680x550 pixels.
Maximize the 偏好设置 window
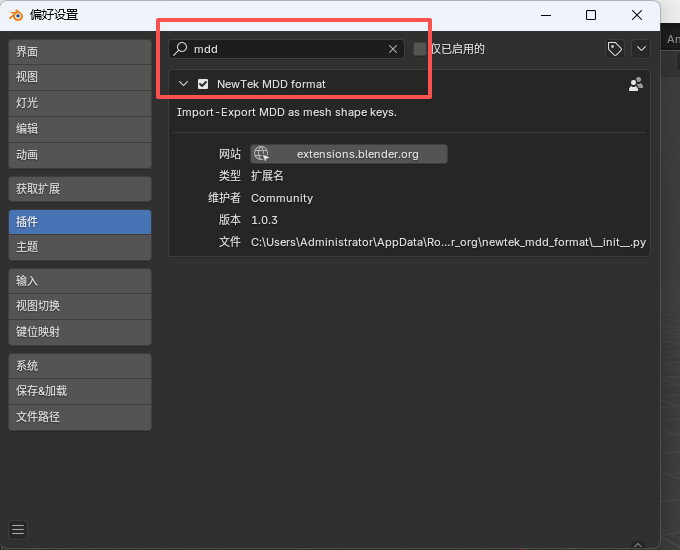coord(591,15)
